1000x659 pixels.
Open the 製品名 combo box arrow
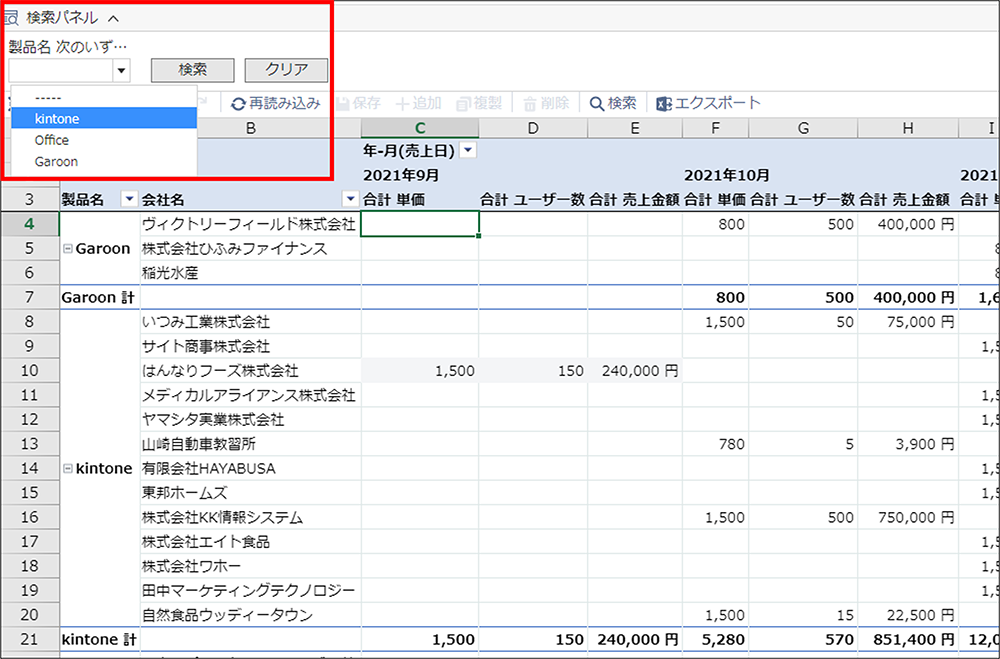[121, 70]
